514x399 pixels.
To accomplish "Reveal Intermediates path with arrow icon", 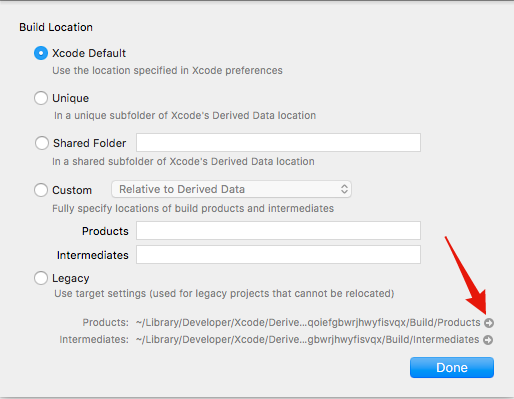I will tap(488, 340).
